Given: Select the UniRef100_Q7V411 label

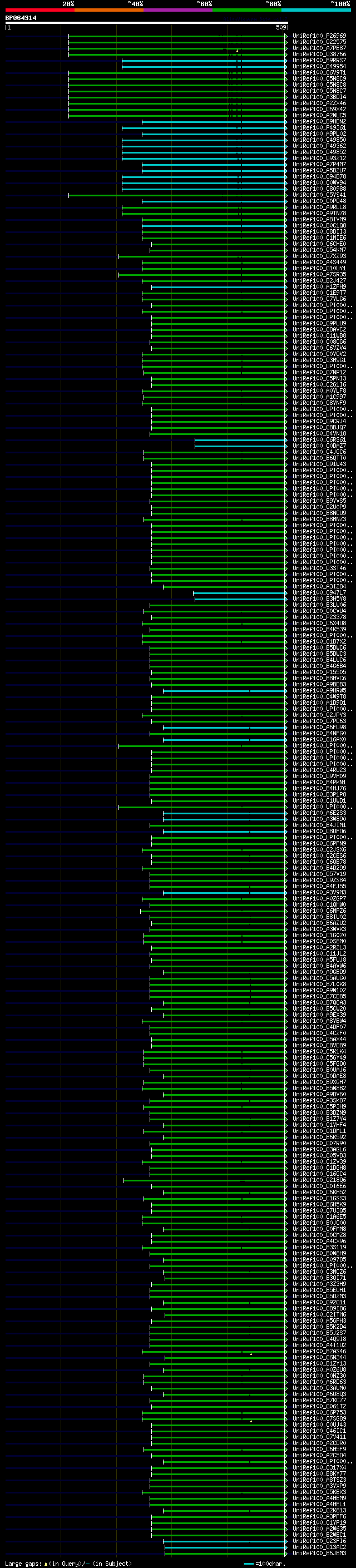Looking at the screenshot, I should 319,1437.
